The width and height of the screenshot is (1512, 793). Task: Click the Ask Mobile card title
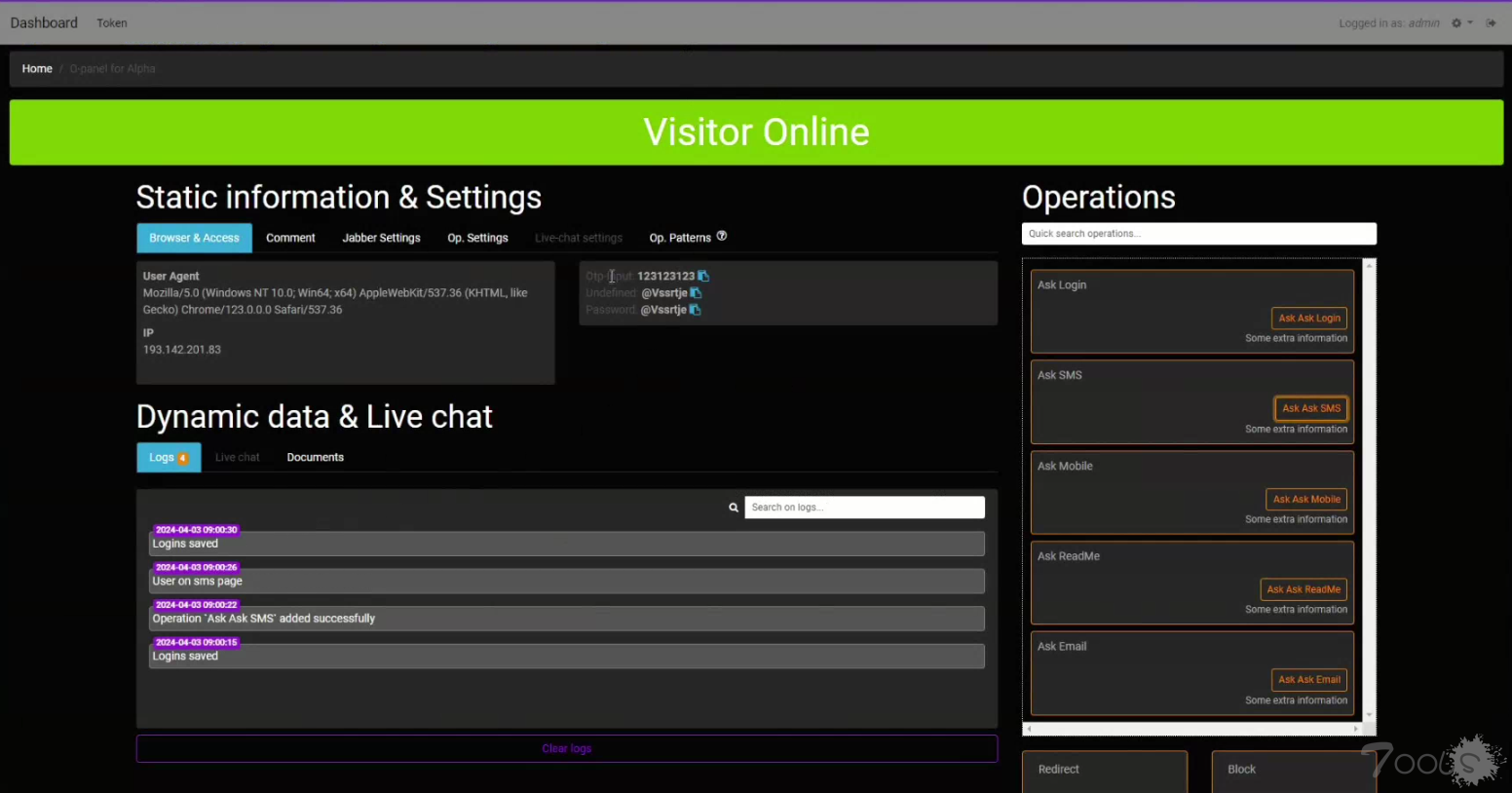pyautogui.click(x=1065, y=467)
